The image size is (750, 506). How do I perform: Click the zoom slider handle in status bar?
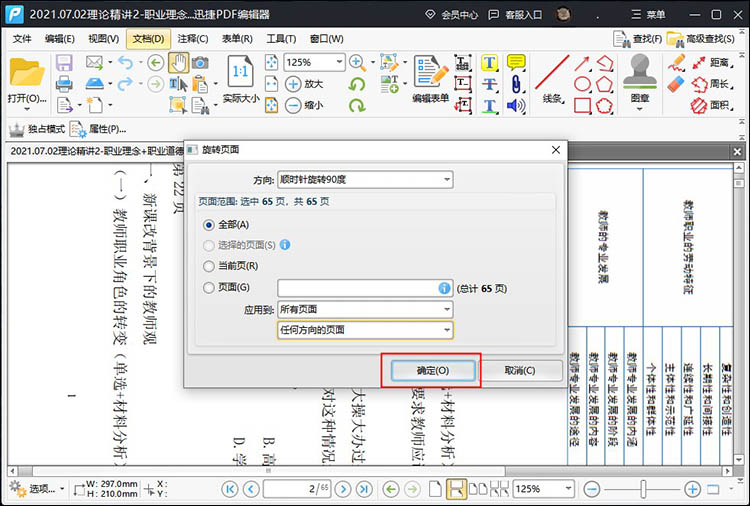pos(643,489)
